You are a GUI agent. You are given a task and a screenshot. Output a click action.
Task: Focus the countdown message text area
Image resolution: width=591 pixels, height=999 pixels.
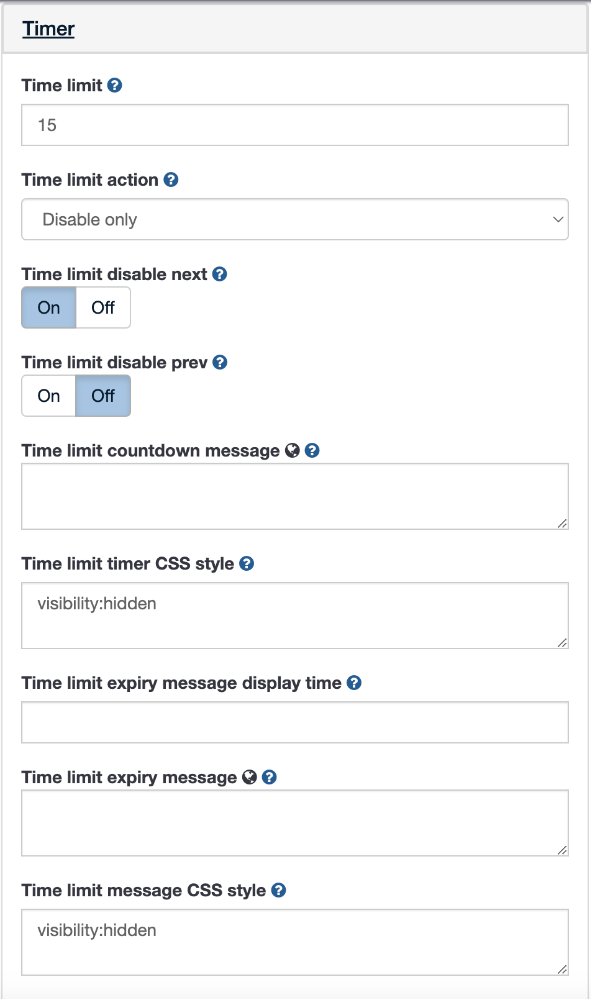click(x=295, y=496)
